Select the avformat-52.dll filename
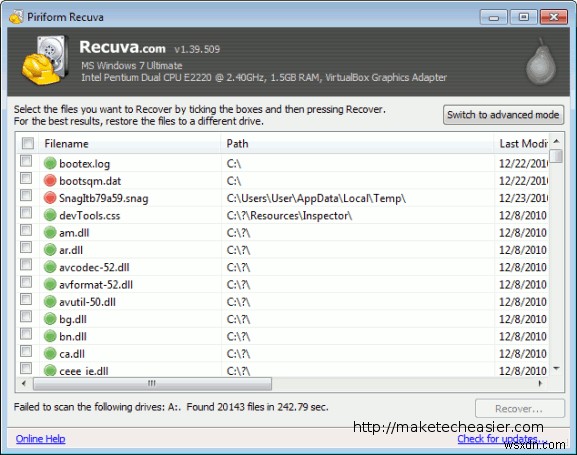Image resolution: width=577 pixels, height=455 pixels. tap(96, 285)
